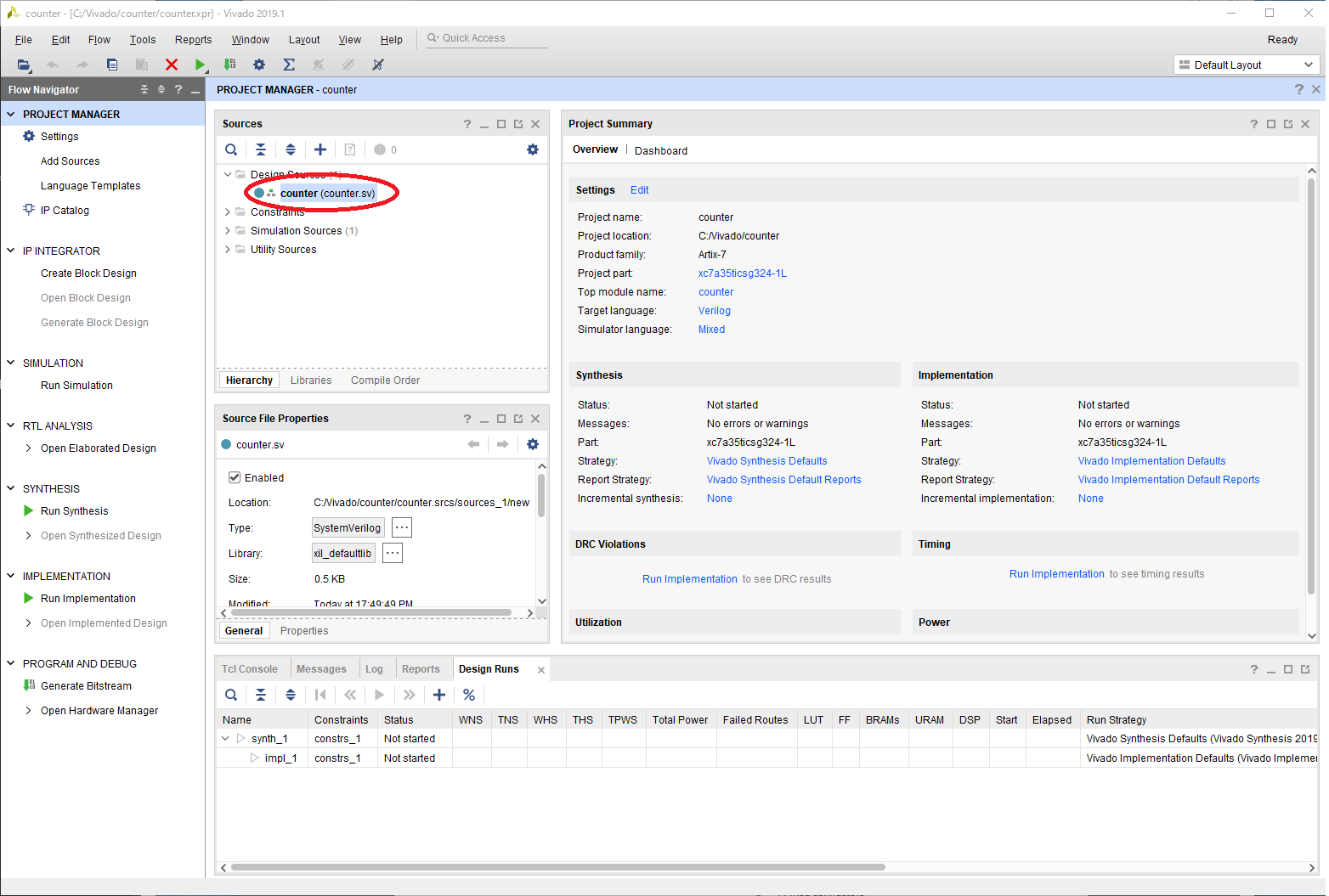Click the red X cancel toolbar icon
This screenshot has height=896, width=1329.
click(171, 65)
